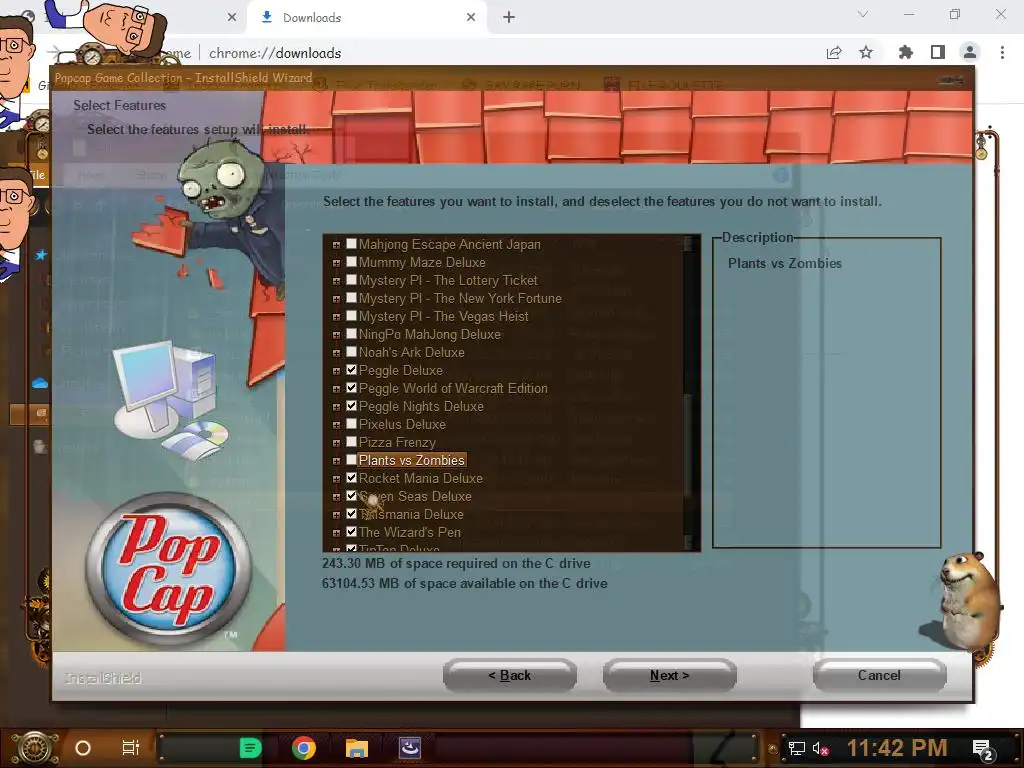Viewport: 1024px width, 768px height.
Task: Select the Mystery PI - The Vegas Heist label
Action: click(x=443, y=316)
